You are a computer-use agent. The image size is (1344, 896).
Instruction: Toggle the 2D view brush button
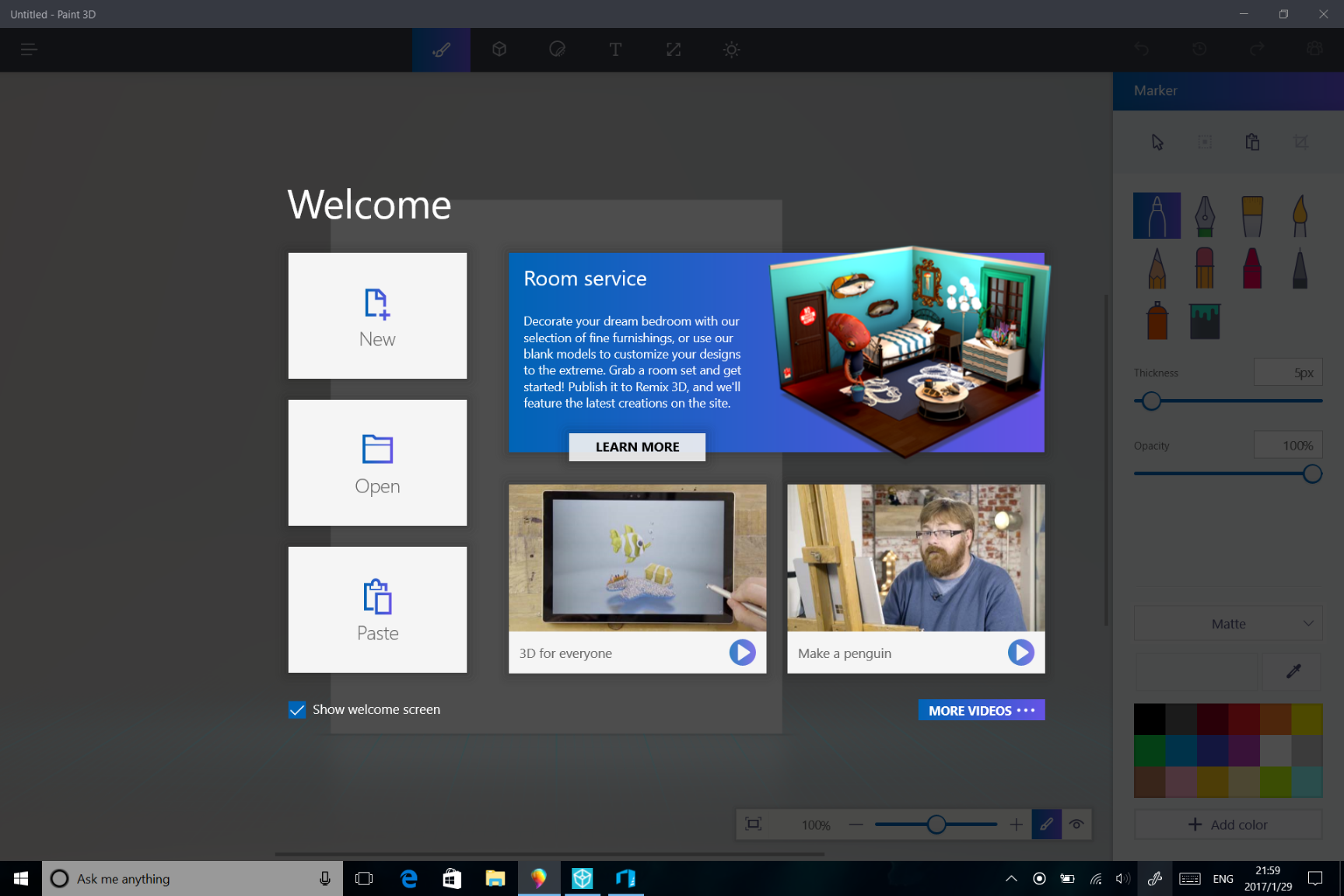(x=1047, y=824)
